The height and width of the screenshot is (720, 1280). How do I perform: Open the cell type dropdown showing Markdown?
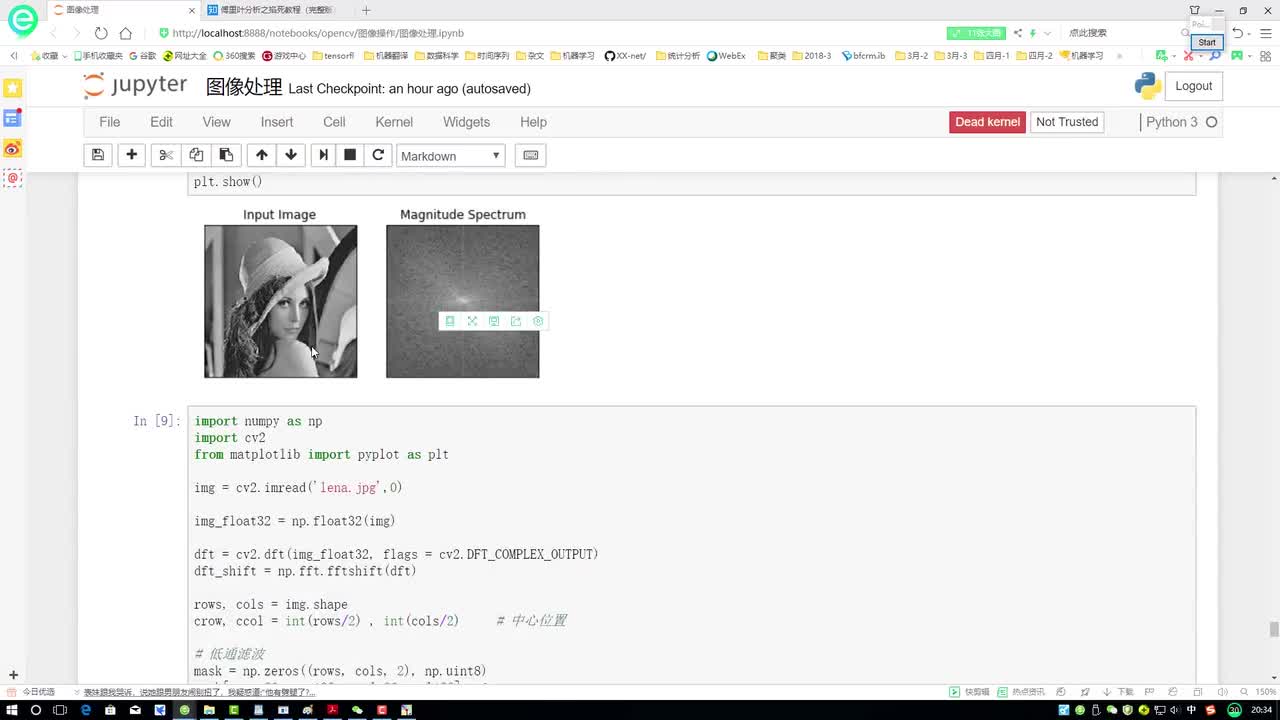(451, 156)
